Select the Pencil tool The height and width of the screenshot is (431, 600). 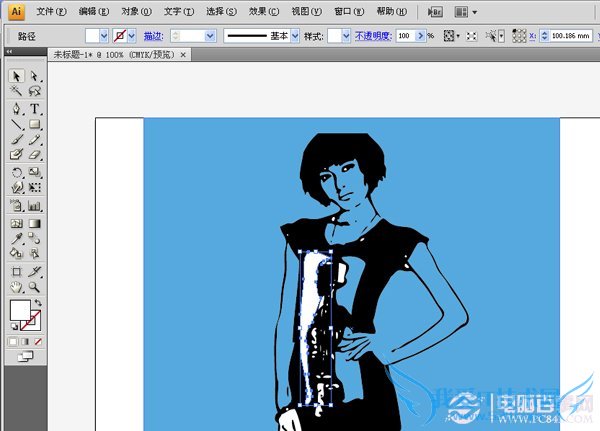pyautogui.click(x=34, y=139)
